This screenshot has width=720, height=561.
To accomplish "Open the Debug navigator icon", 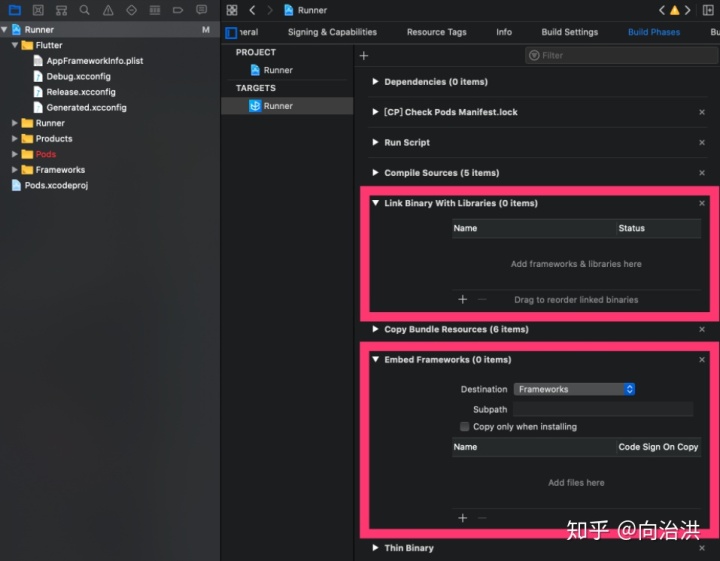I will pos(155,10).
